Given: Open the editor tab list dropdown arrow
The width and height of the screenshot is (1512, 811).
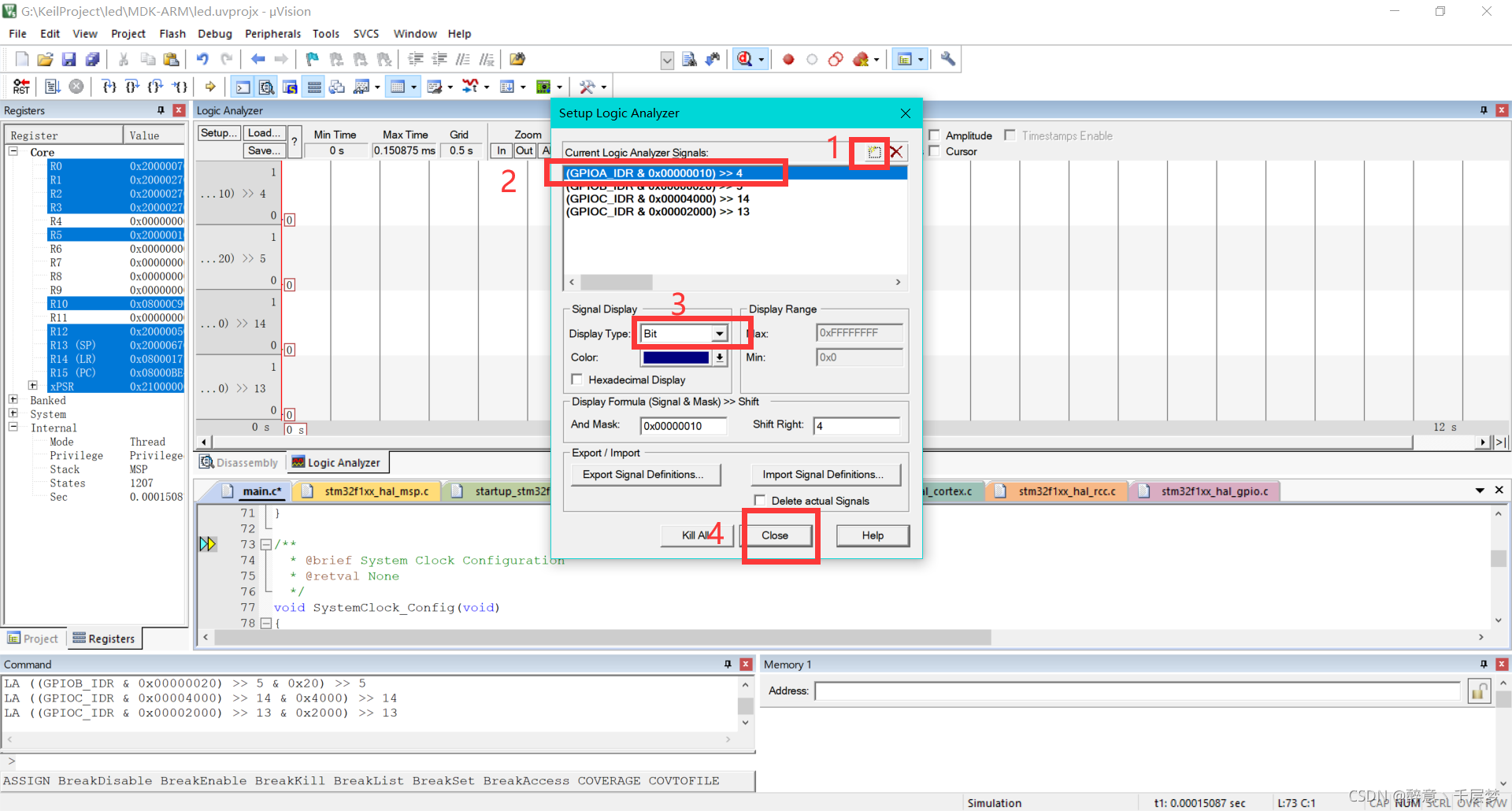Looking at the screenshot, I should click(1480, 491).
